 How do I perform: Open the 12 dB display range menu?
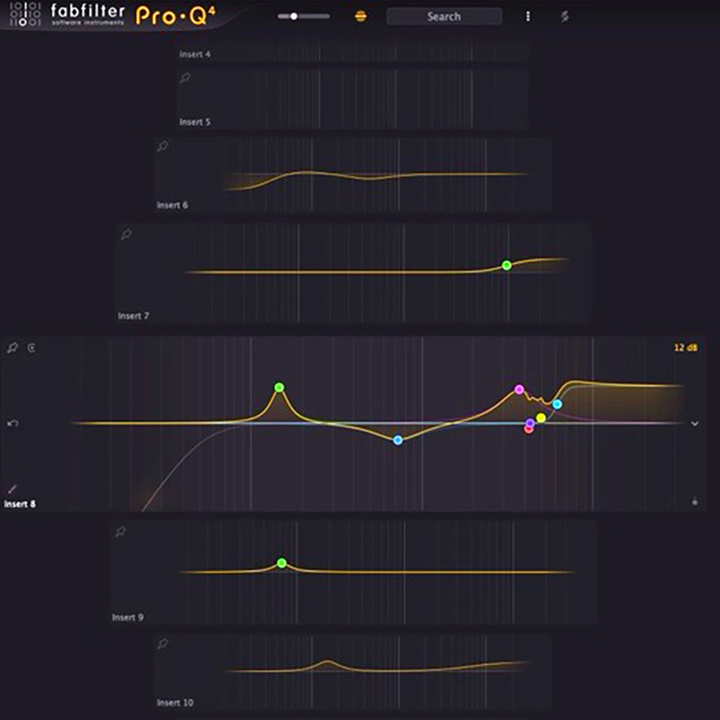click(685, 348)
